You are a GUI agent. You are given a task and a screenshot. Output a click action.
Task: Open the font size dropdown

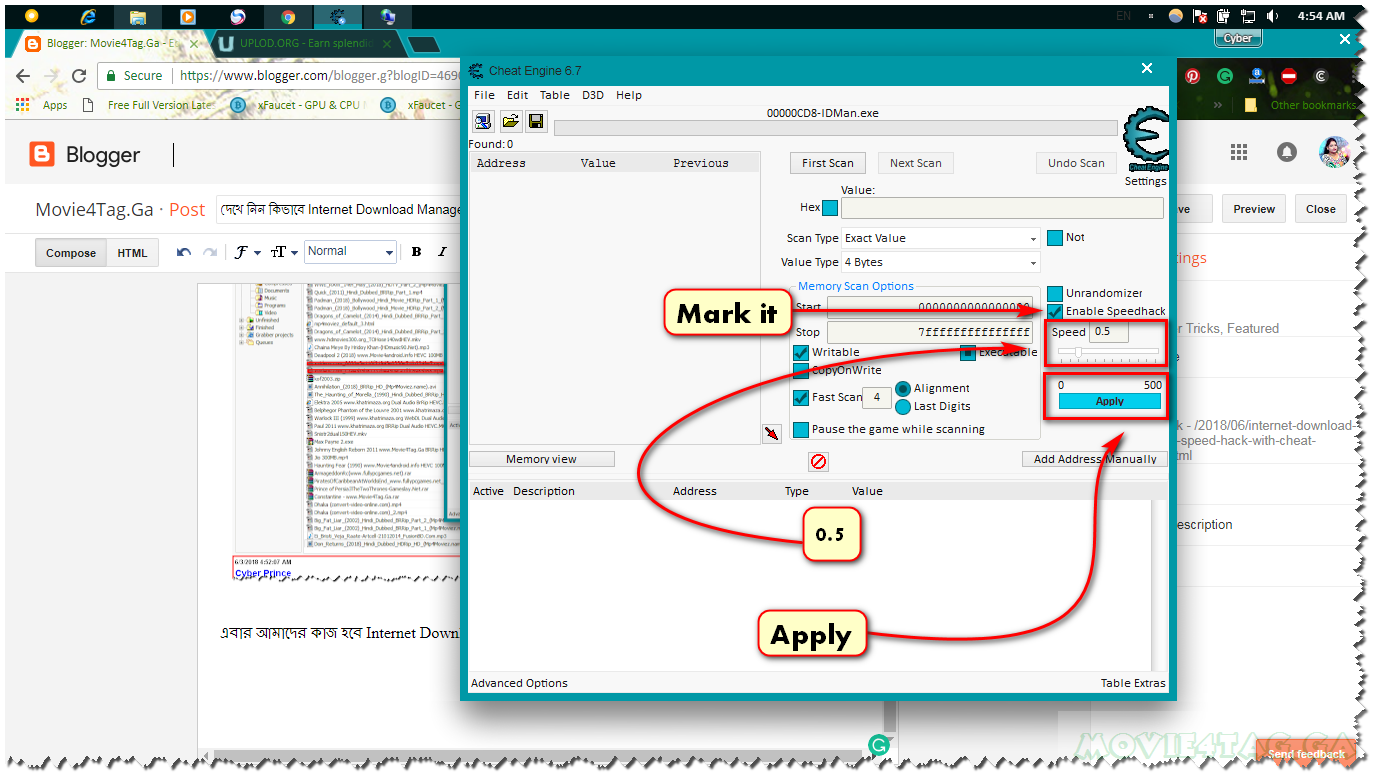pos(285,252)
